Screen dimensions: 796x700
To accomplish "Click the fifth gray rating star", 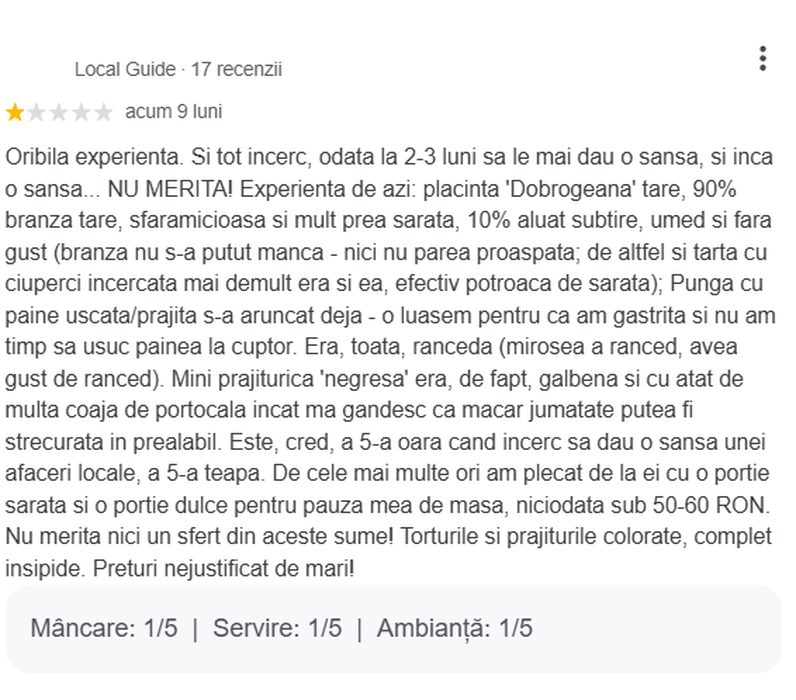I will [x=104, y=112].
